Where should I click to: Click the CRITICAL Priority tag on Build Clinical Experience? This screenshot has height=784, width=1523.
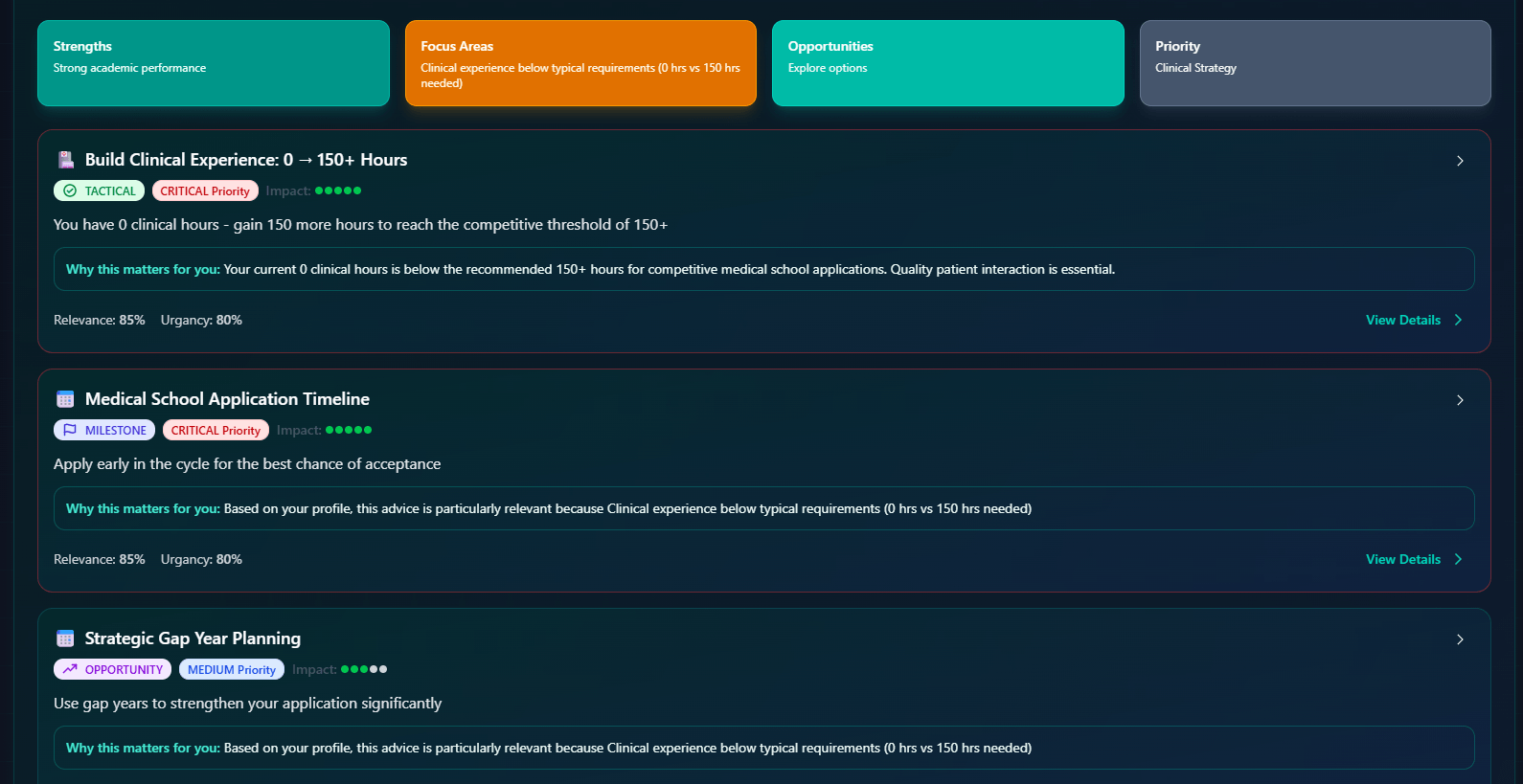(205, 190)
